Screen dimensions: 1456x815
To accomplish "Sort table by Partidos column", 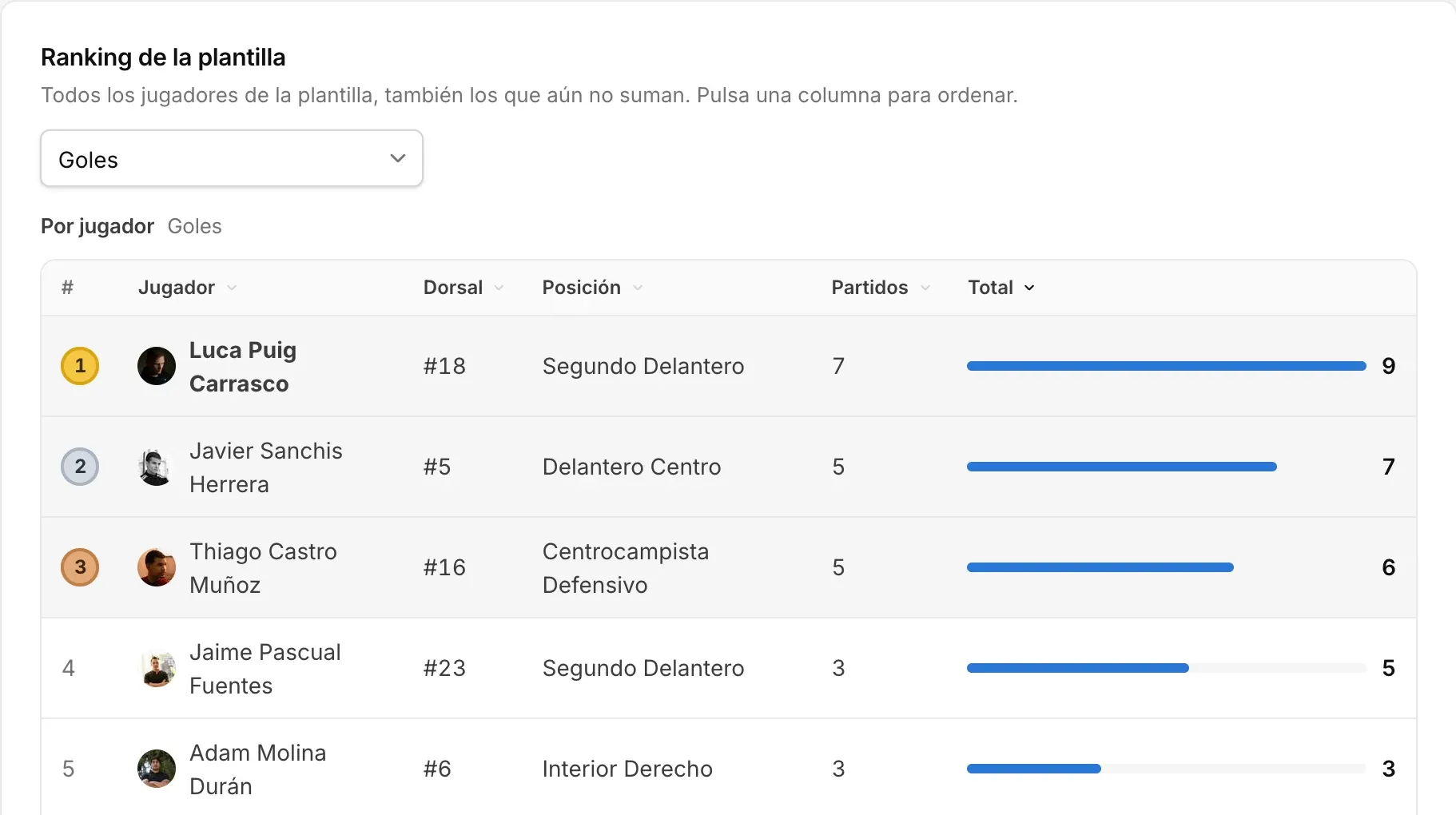I will (881, 288).
